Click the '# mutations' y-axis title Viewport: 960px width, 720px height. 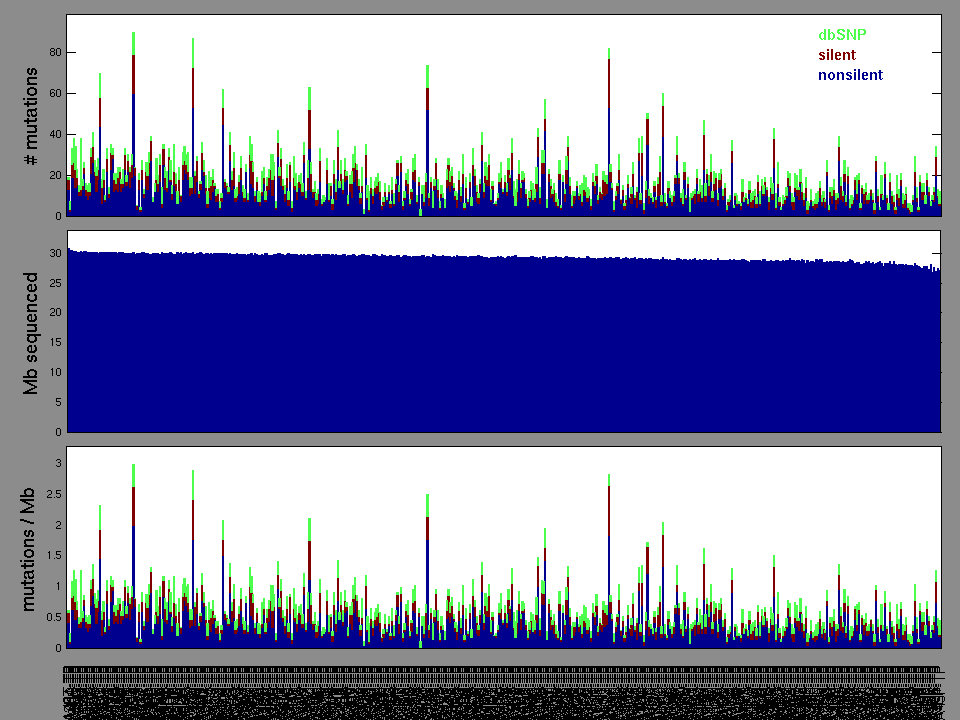coord(31,117)
